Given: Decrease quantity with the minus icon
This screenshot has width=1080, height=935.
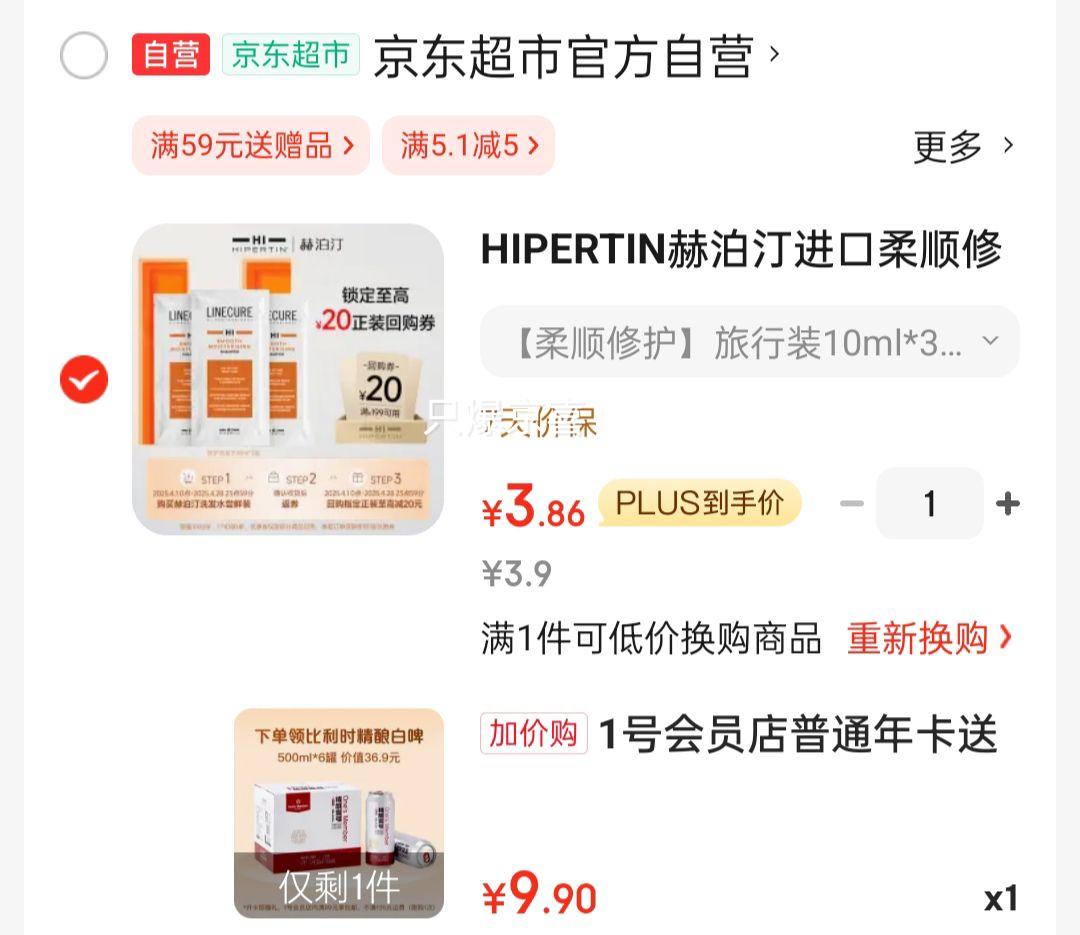Looking at the screenshot, I should (x=851, y=504).
